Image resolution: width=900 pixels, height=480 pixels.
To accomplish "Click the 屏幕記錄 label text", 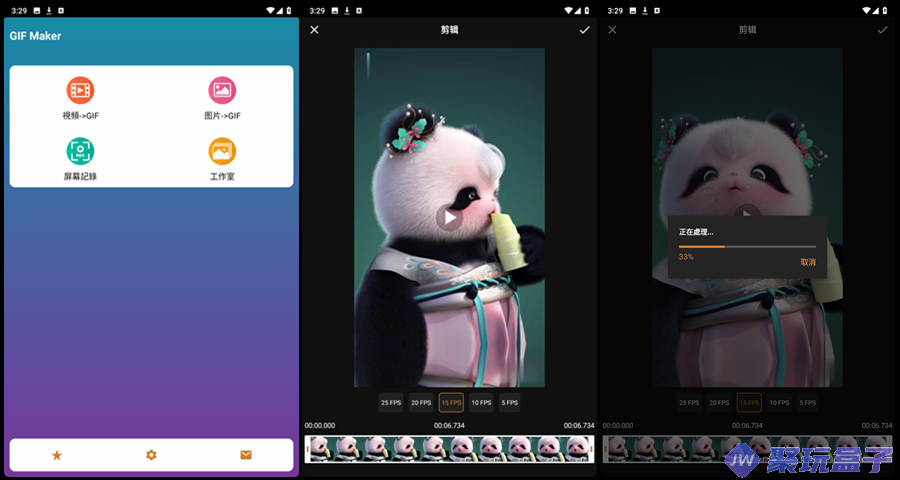I will pyautogui.click(x=80, y=176).
